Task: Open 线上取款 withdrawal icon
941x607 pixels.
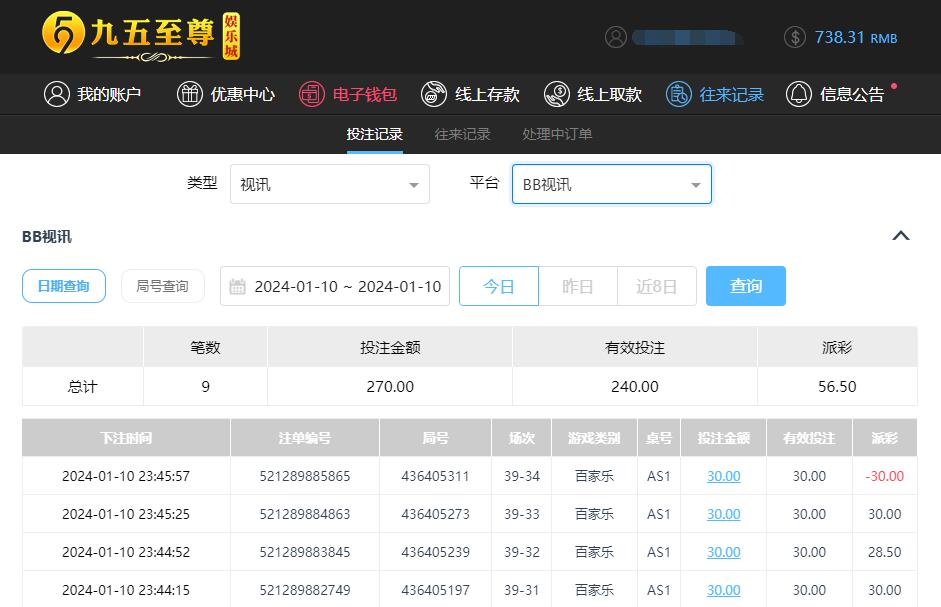Action: (556, 94)
